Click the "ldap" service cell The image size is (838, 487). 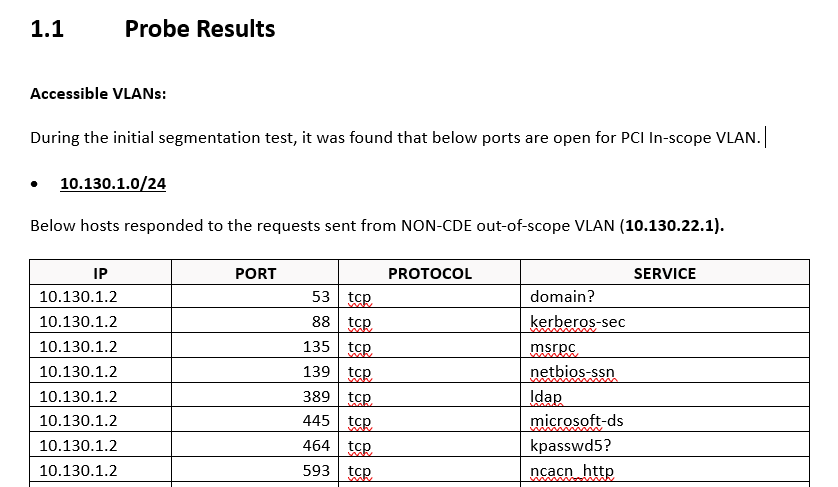pos(545,396)
